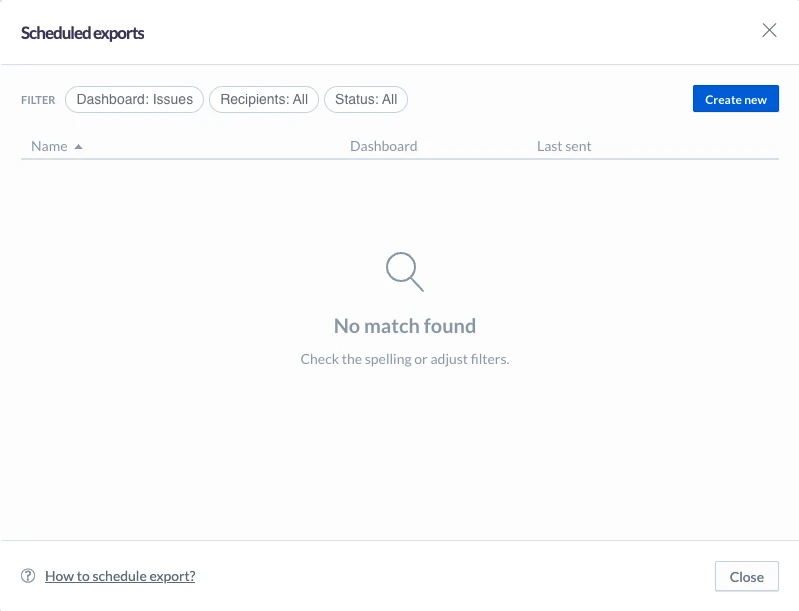Open the How to schedule export link
This screenshot has height=611, width=799.
point(120,576)
